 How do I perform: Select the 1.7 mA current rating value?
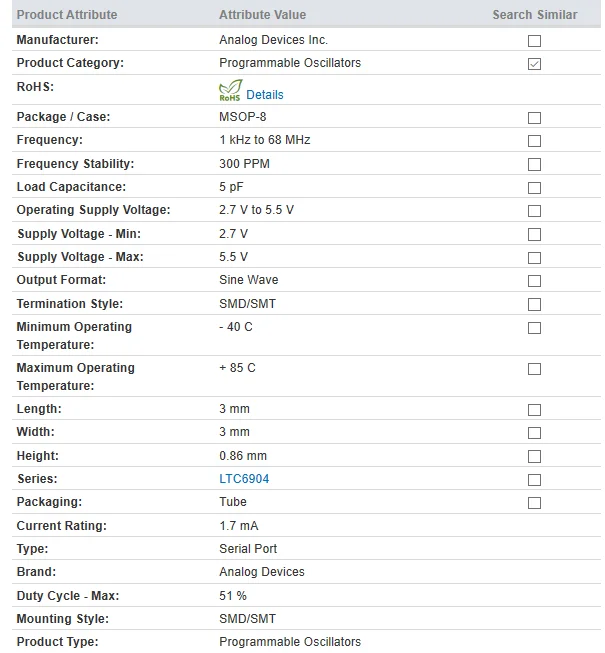point(239,526)
